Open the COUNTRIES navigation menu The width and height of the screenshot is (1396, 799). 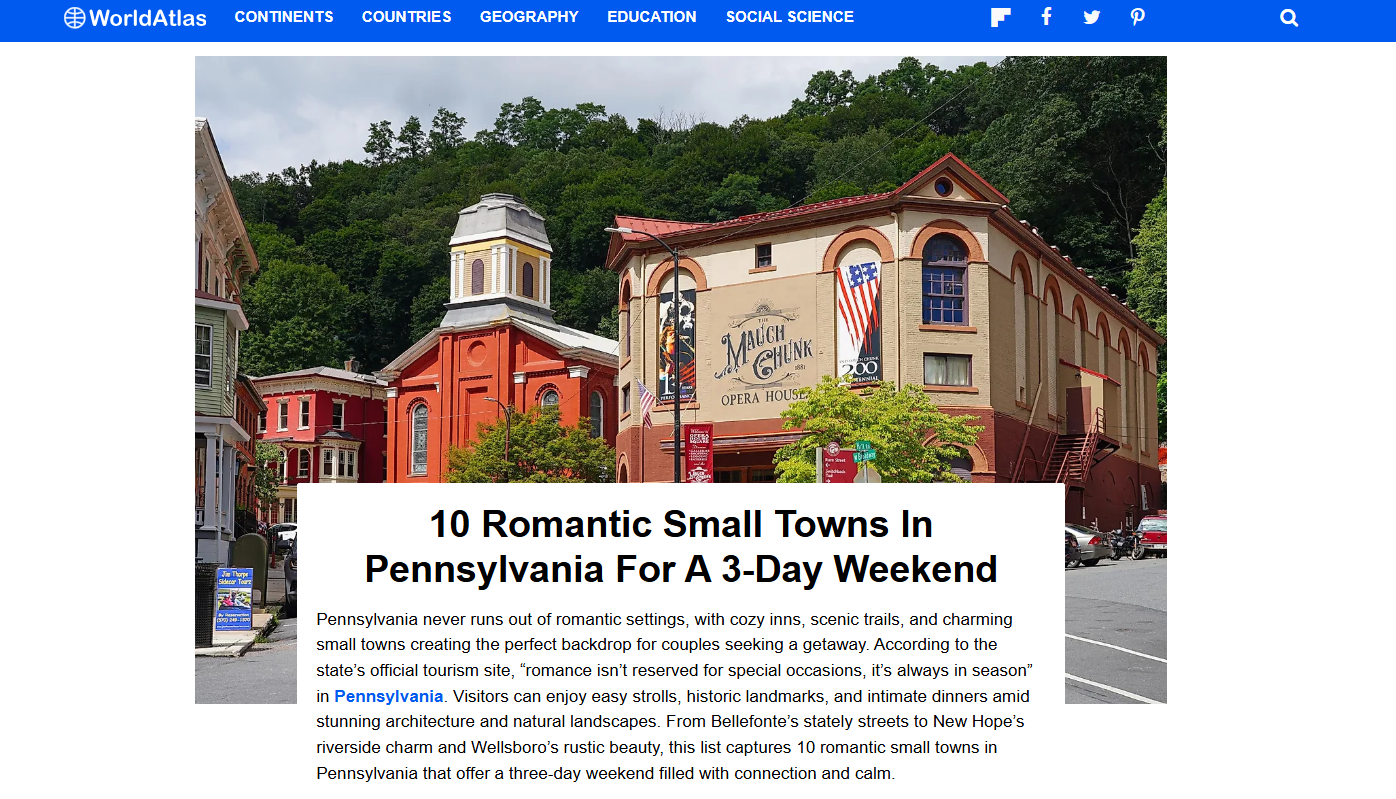406,16
